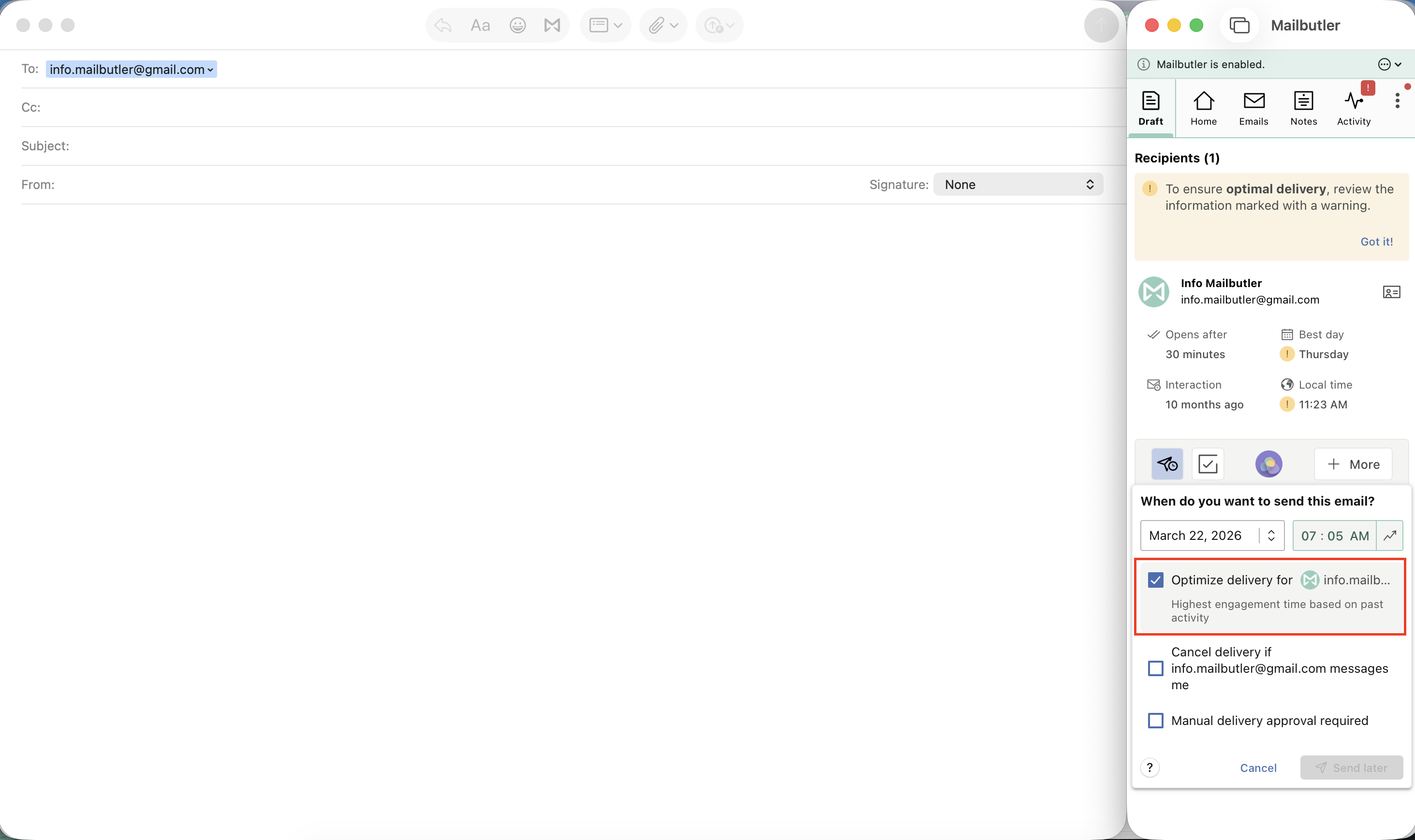Click the info icon beside Mailbutler is enabled
This screenshot has height=840, width=1415.
(1144, 64)
